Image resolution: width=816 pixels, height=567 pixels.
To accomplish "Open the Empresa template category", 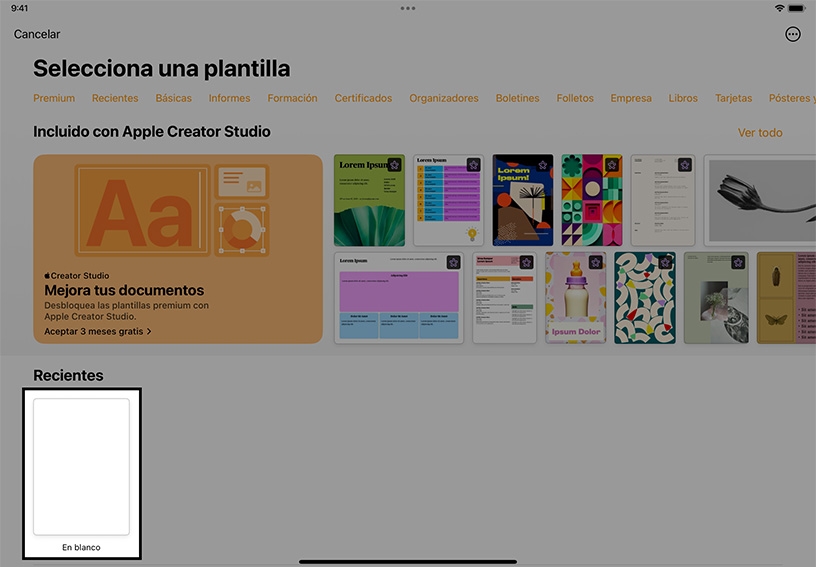I will [631, 98].
